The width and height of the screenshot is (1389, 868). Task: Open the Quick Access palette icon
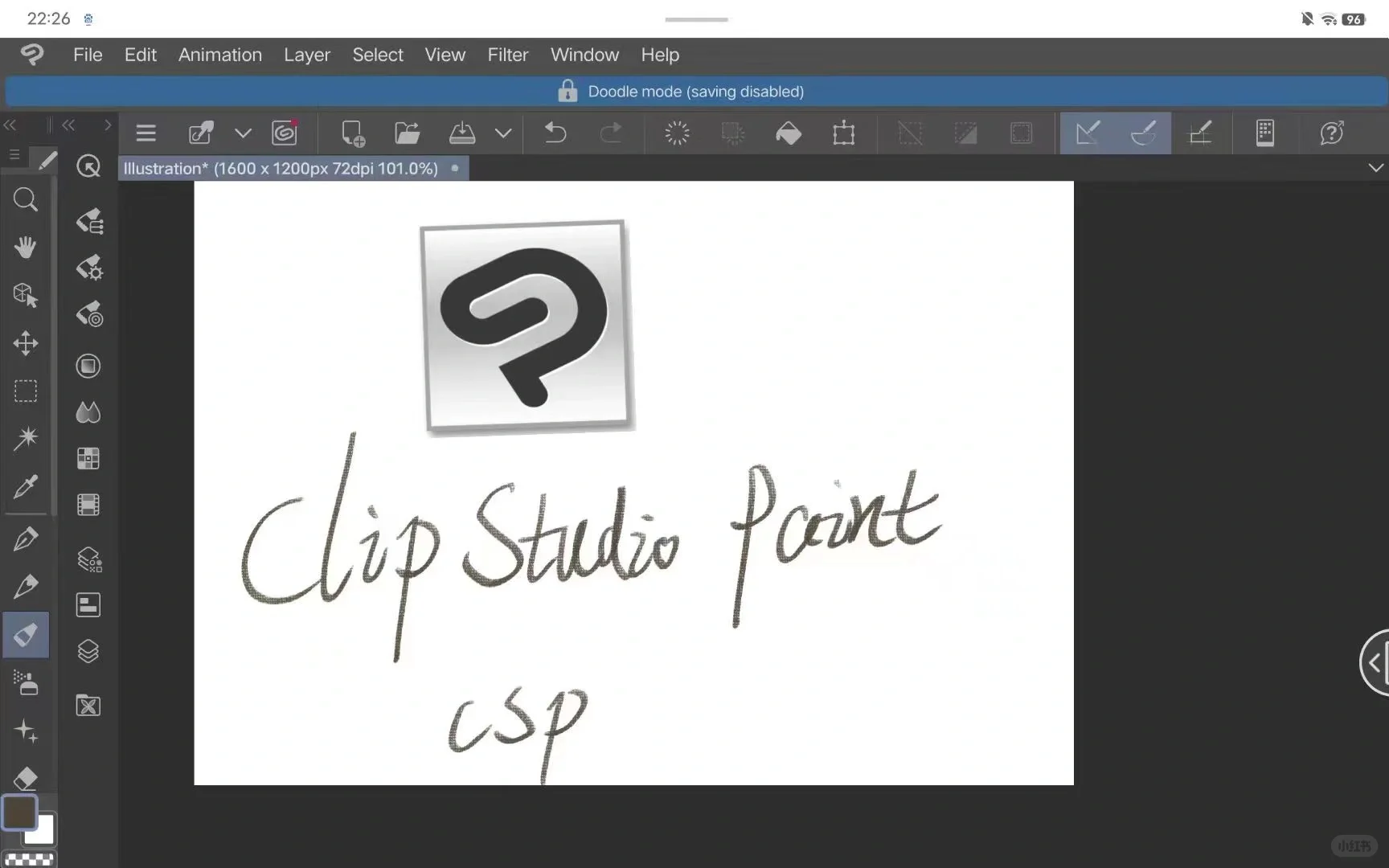[x=88, y=166]
